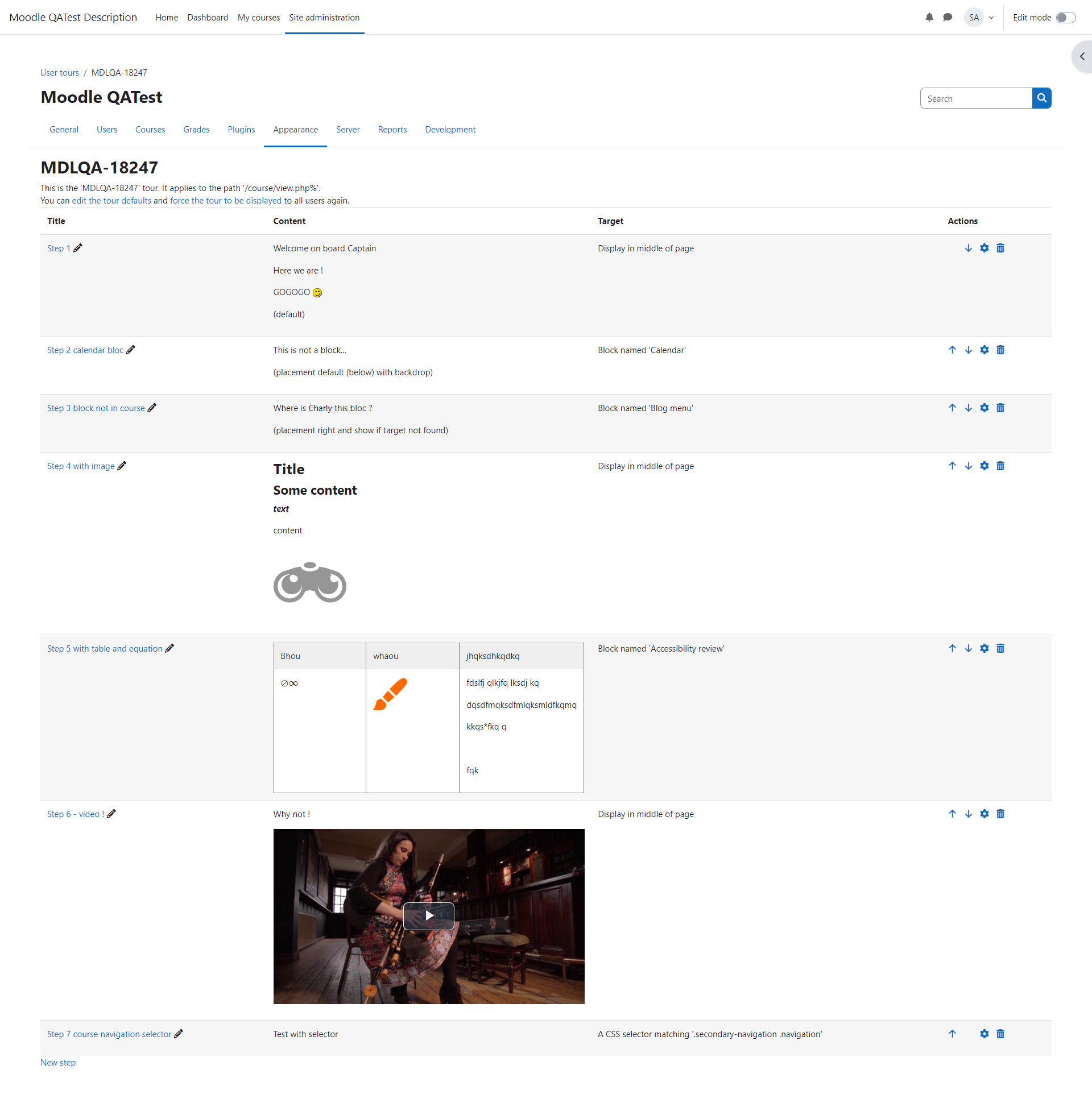
Task: Open My courses in top navigation
Action: [259, 17]
